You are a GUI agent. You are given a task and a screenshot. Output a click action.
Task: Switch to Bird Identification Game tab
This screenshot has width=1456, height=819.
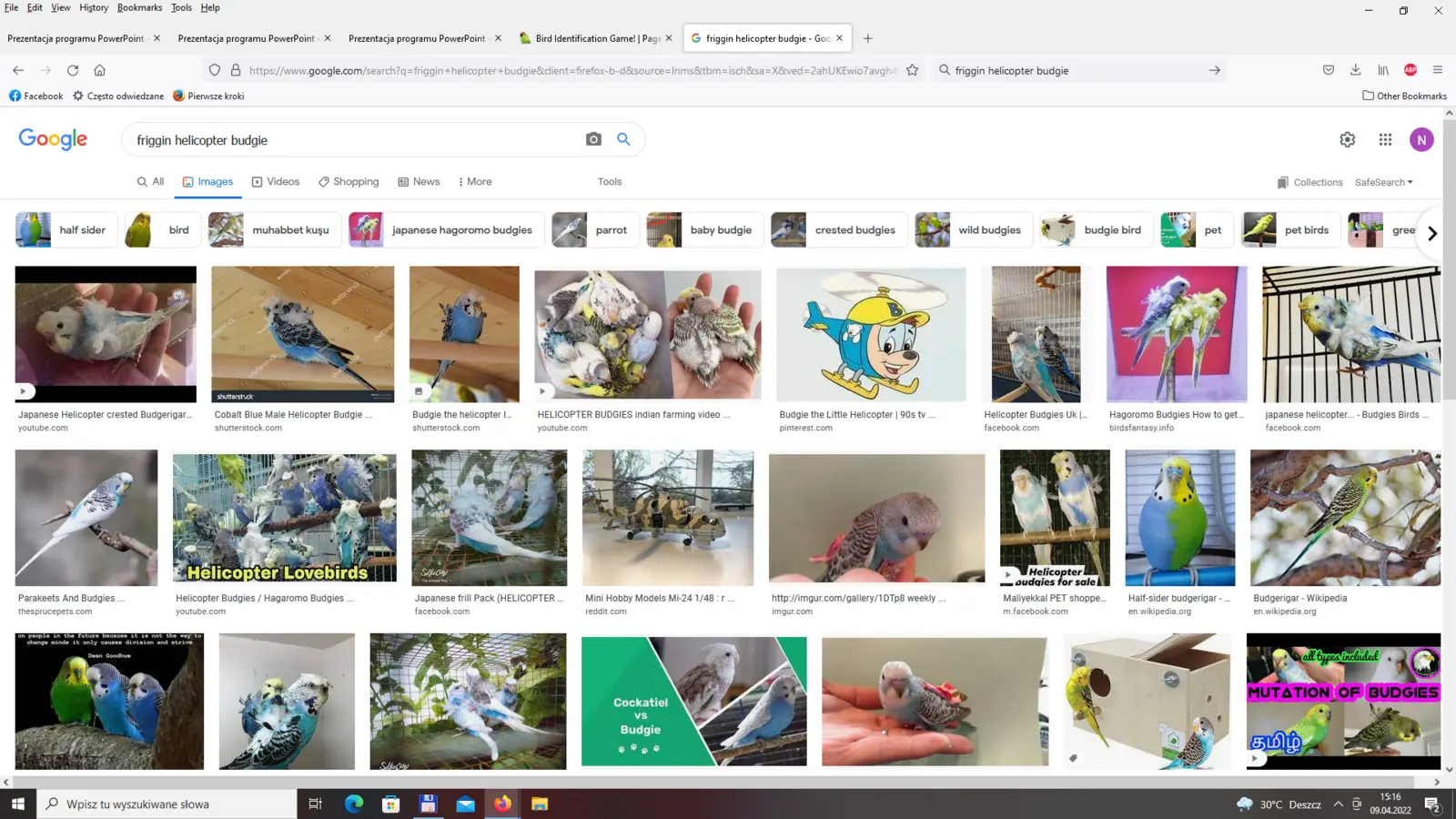click(591, 38)
